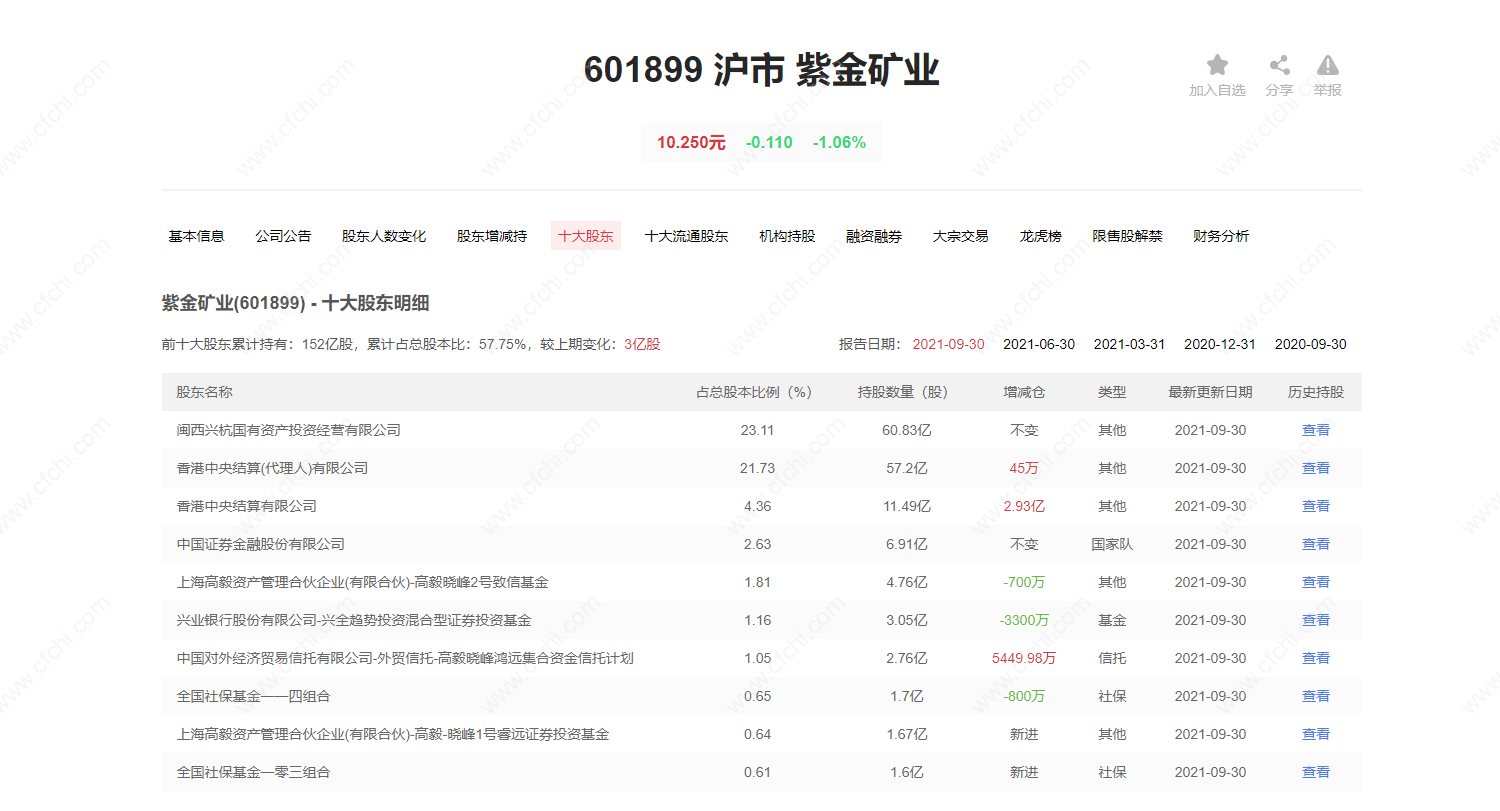Click the 2.93亿 increase value

click(1024, 506)
